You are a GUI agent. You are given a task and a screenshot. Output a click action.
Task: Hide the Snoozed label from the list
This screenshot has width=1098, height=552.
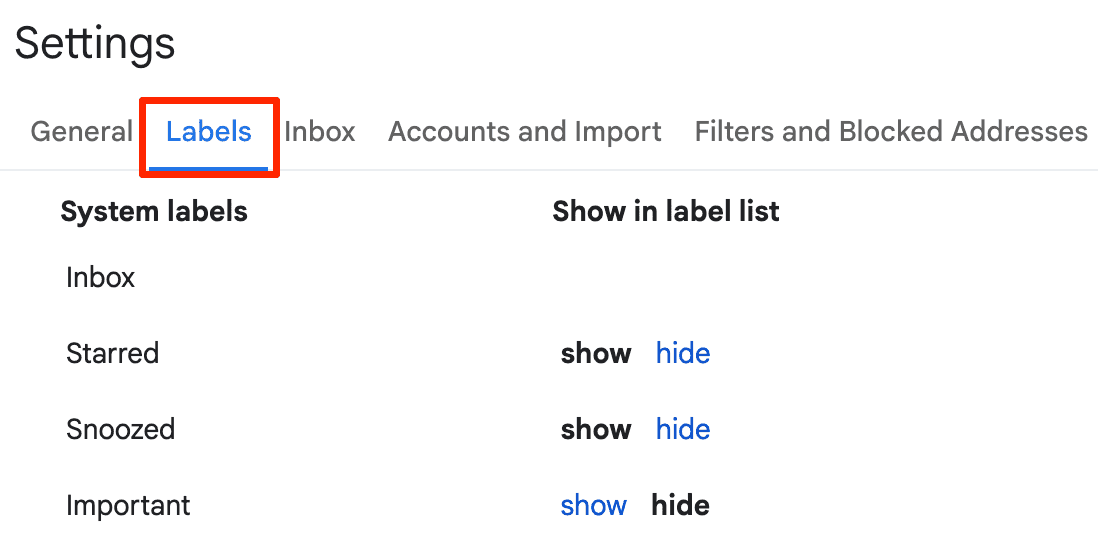683,430
